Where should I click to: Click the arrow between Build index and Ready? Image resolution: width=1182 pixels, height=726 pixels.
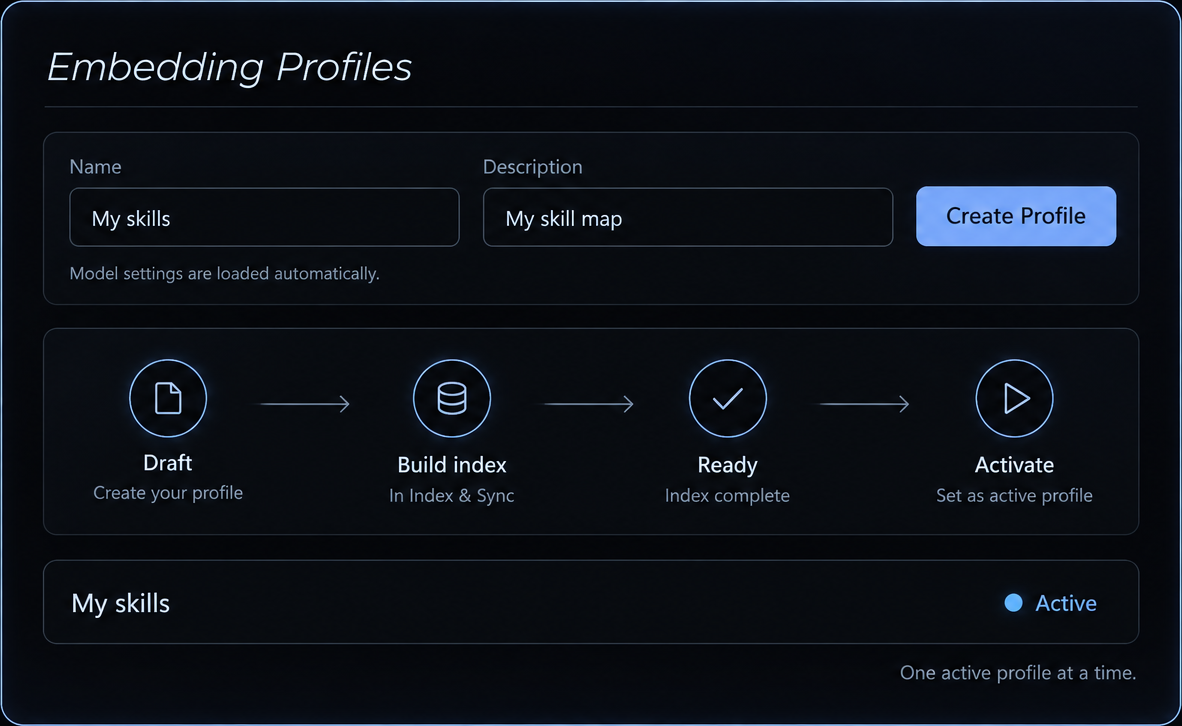click(x=589, y=404)
